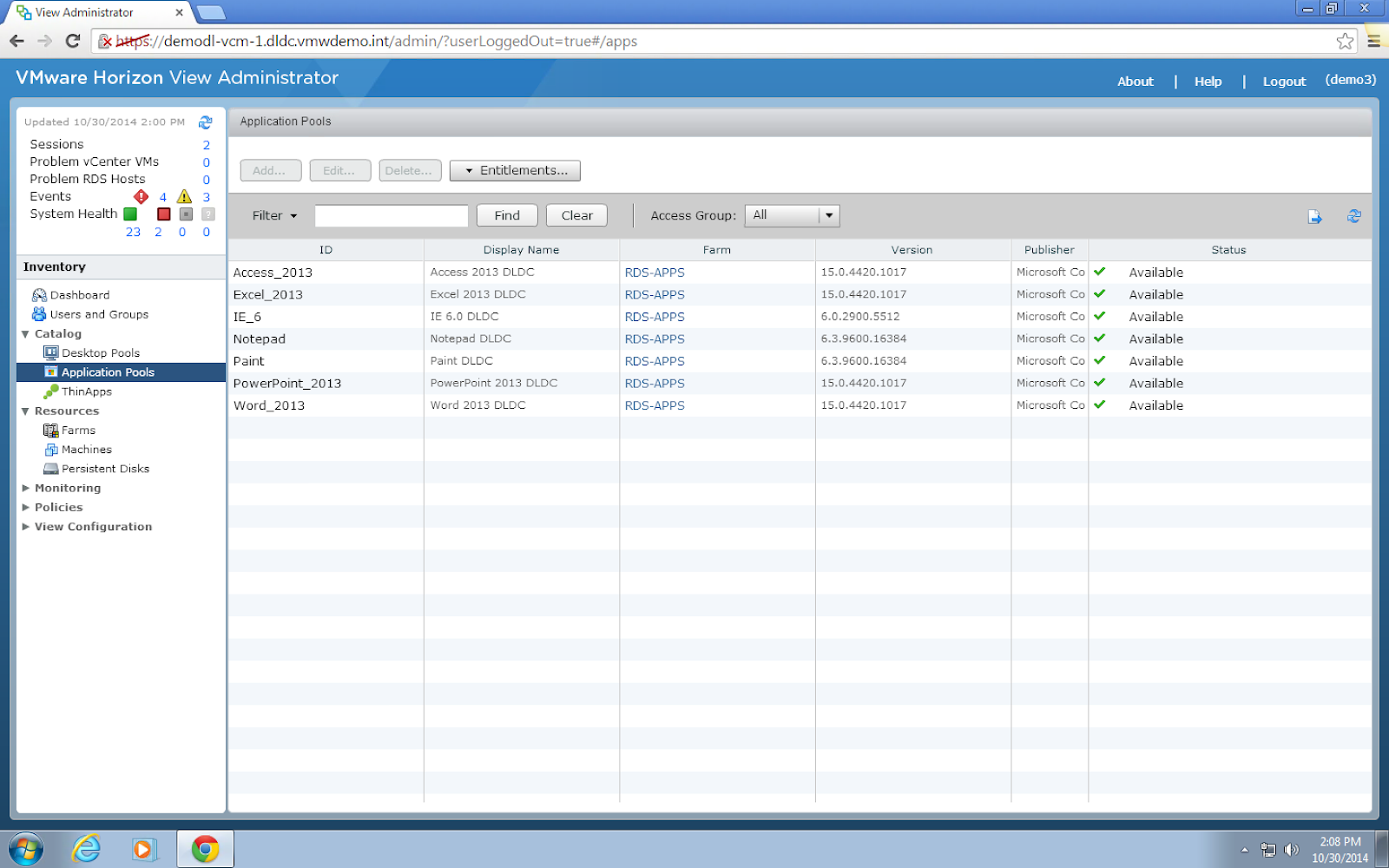Image resolution: width=1389 pixels, height=868 pixels.
Task: Launch Internet Explorer from the taskbar
Action: [86, 849]
